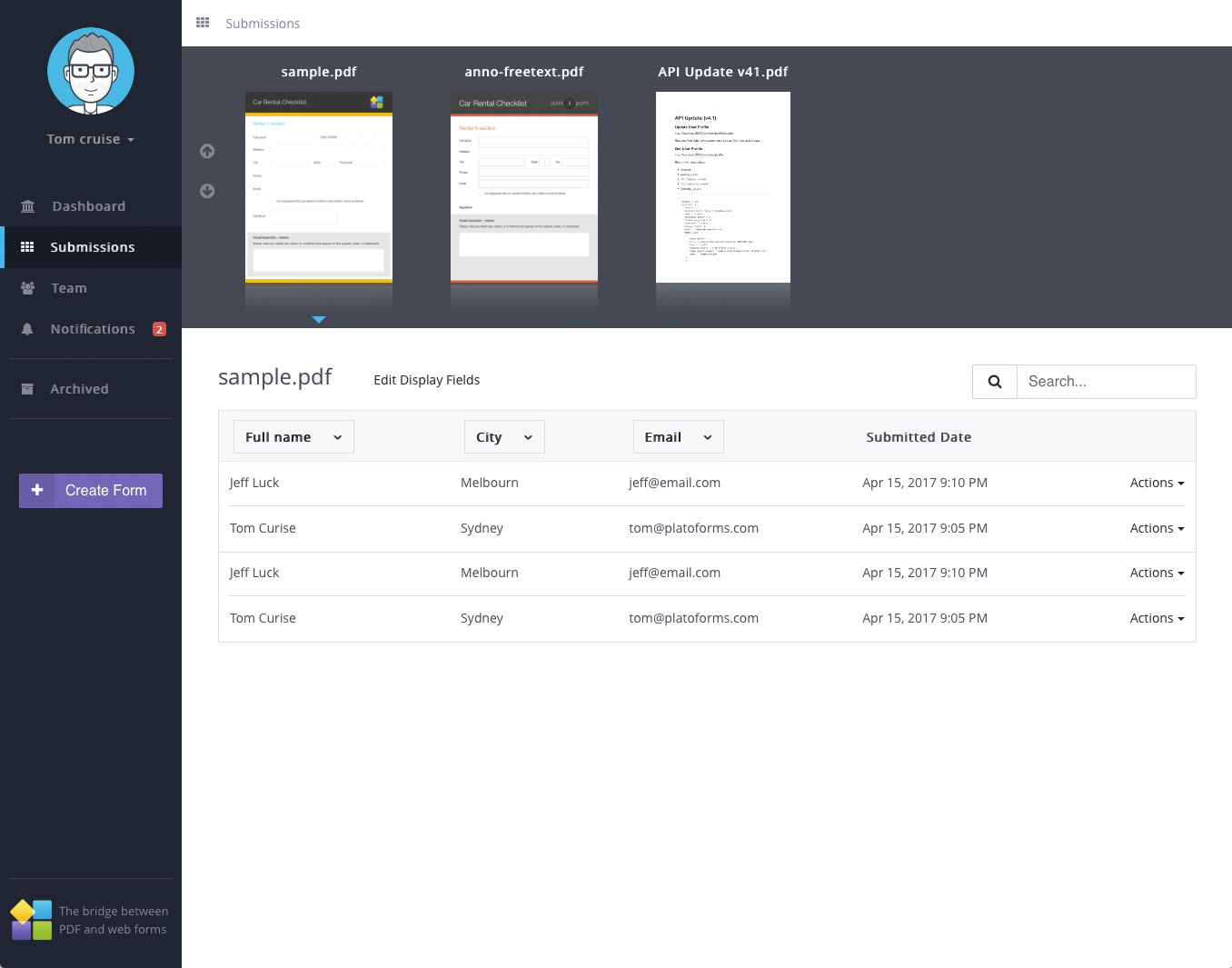The width and height of the screenshot is (1232, 968).
Task: Select the anno-freetext.pdf thumbnail
Action: coord(524,187)
